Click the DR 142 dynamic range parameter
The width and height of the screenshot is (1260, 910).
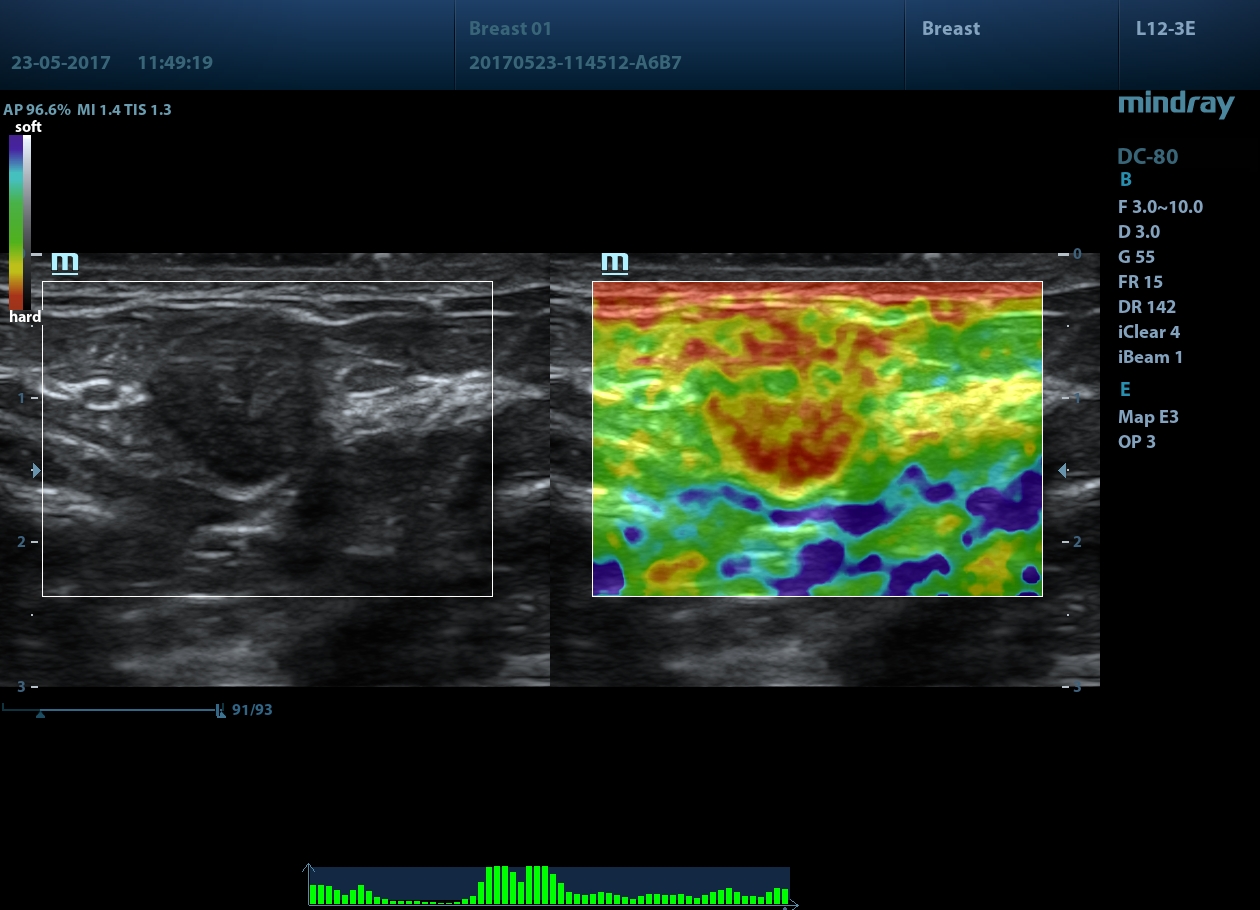tap(1146, 307)
